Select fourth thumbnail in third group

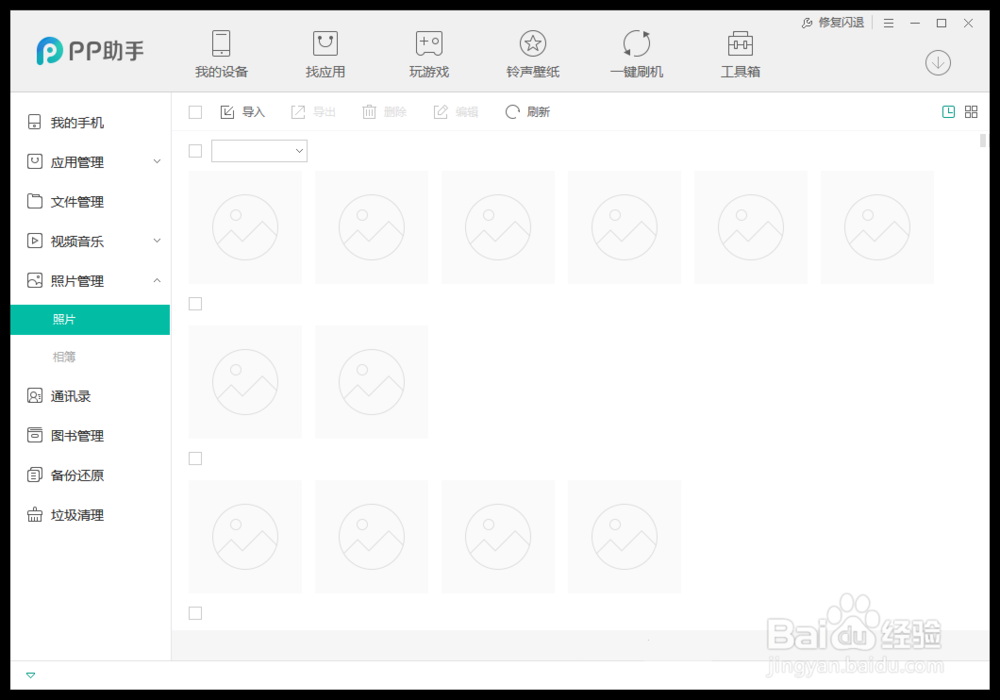pos(624,537)
